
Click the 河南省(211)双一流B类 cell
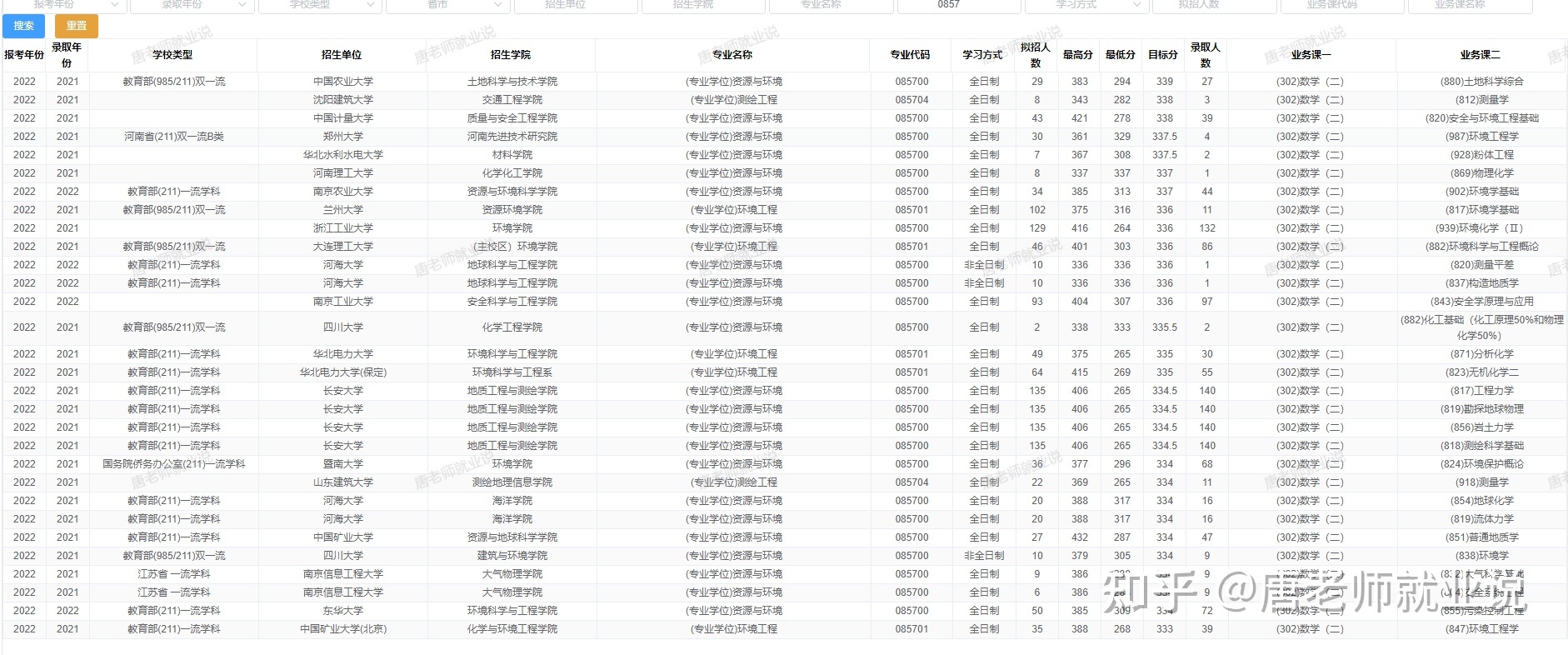click(173, 137)
